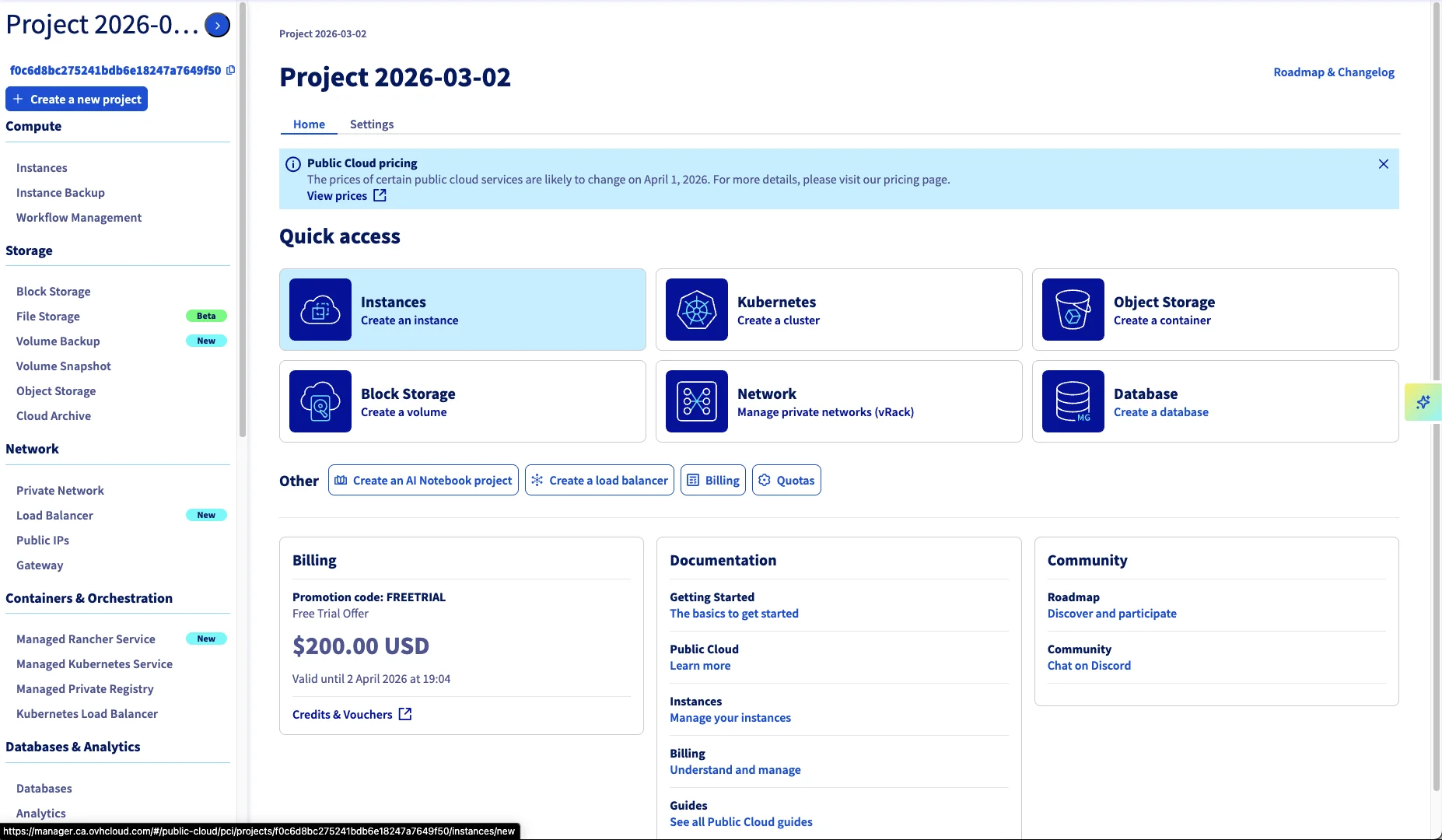The image size is (1442, 840).
Task: Click Create a new project button
Action: 76,100
